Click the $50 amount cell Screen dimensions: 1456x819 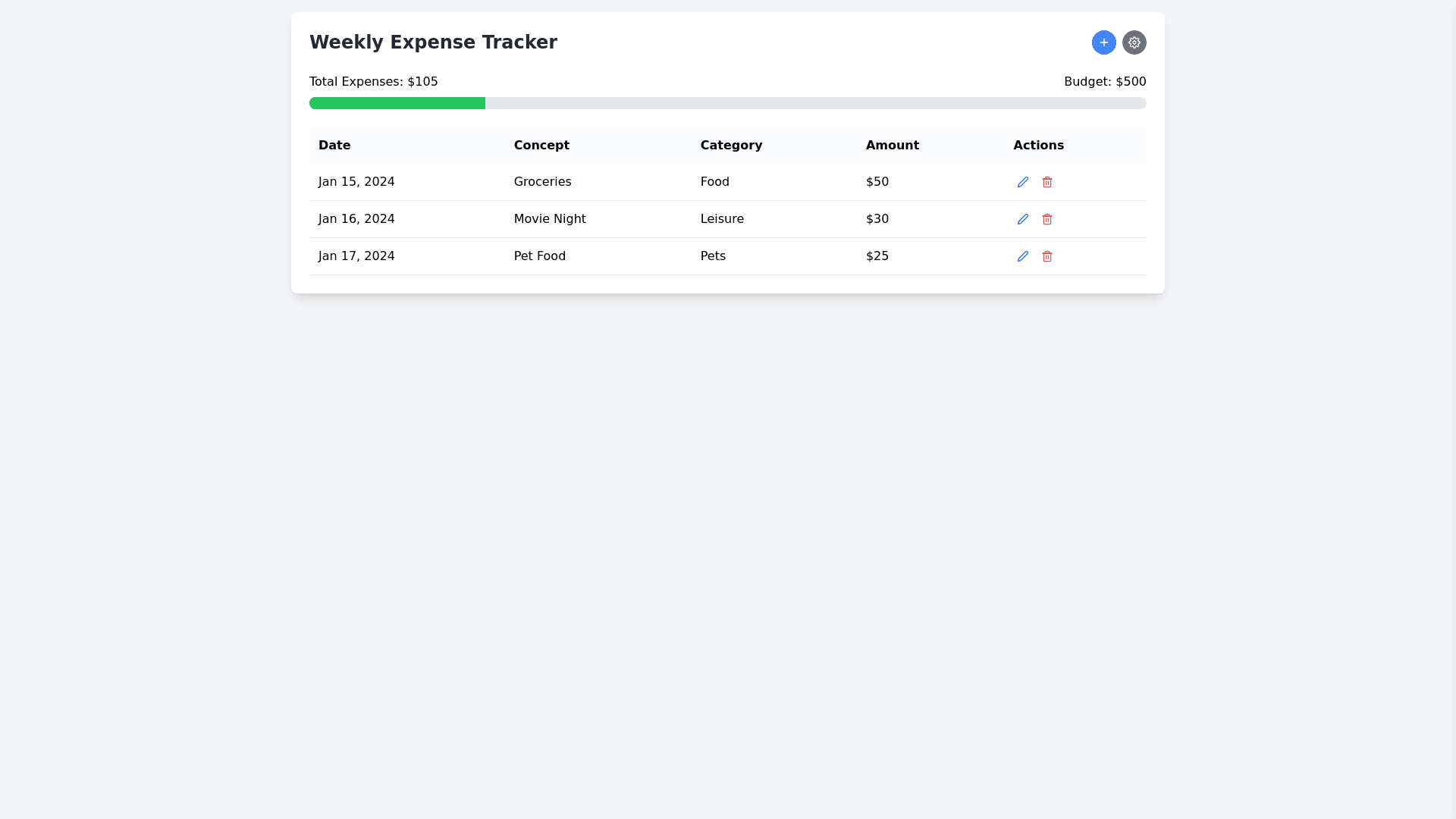pos(877,182)
